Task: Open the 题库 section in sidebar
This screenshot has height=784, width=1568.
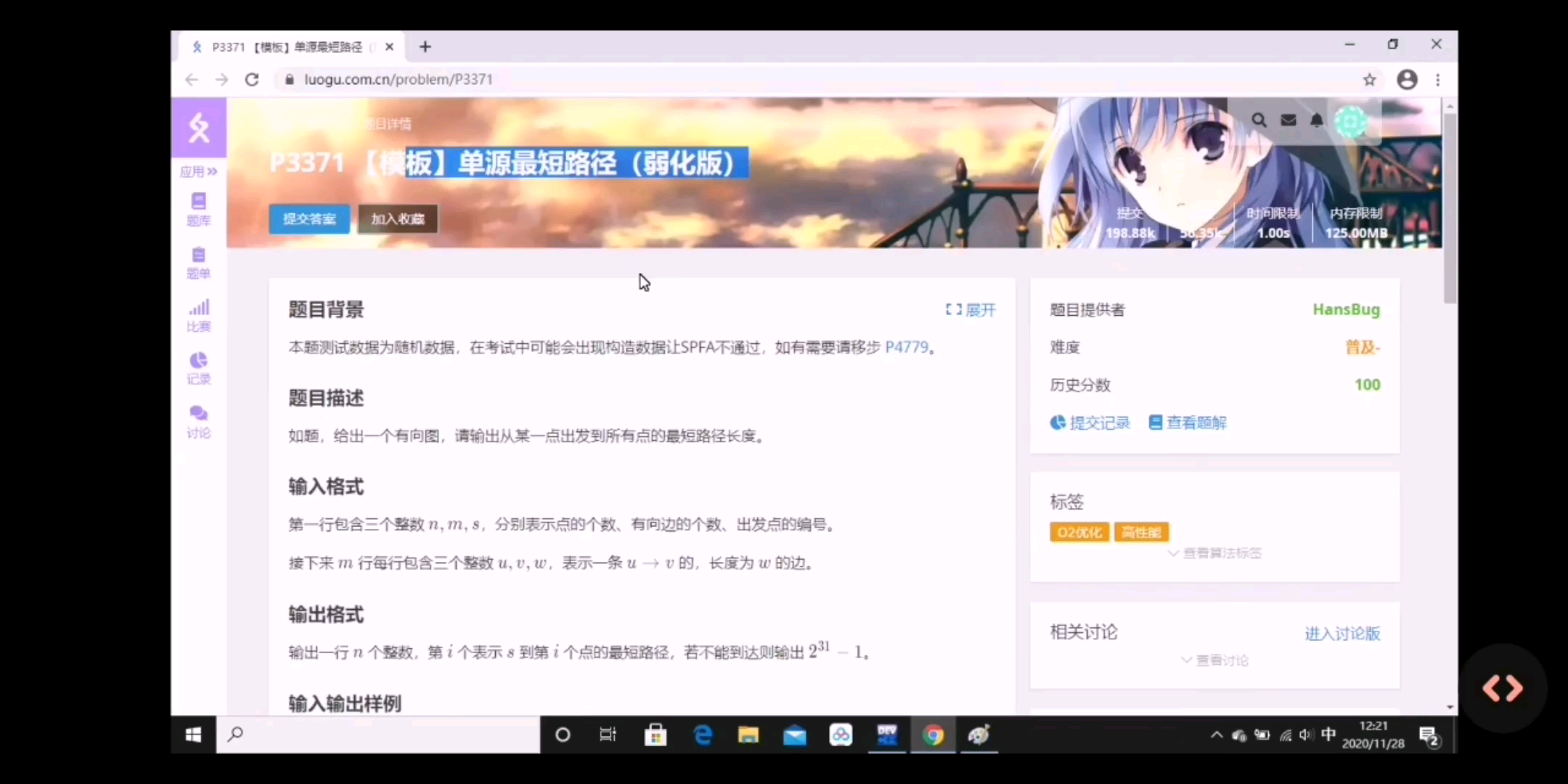Action: [x=197, y=209]
